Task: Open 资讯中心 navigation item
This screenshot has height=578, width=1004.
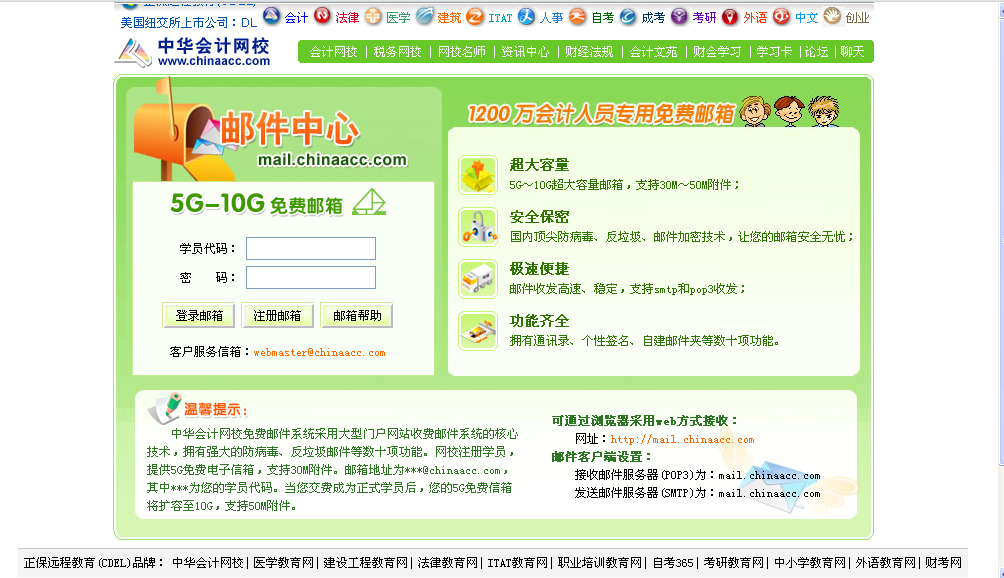Action: click(x=525, y=52)
